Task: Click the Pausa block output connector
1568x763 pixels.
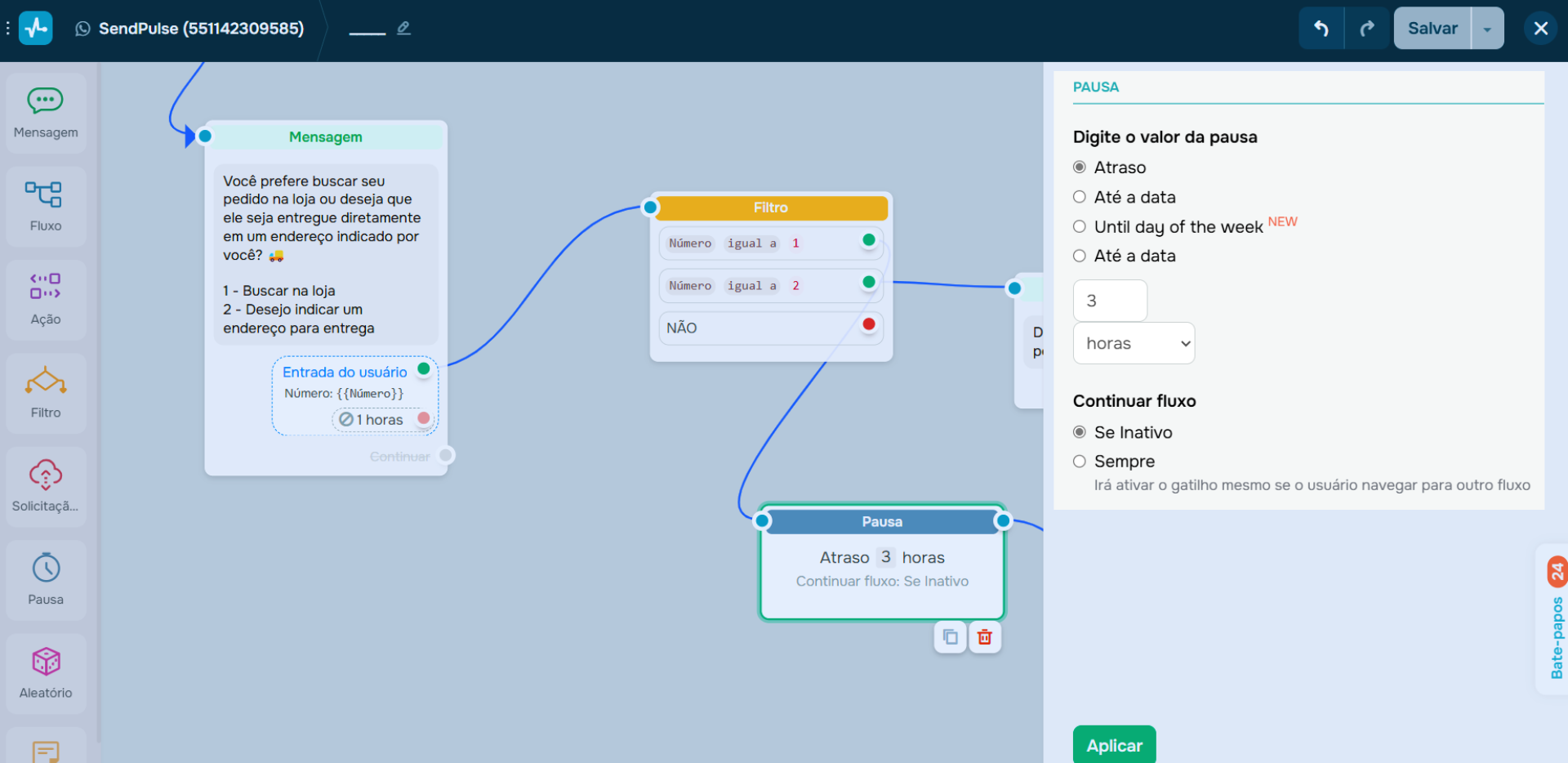Action: pyautogui.click(x=1003, y=520)
